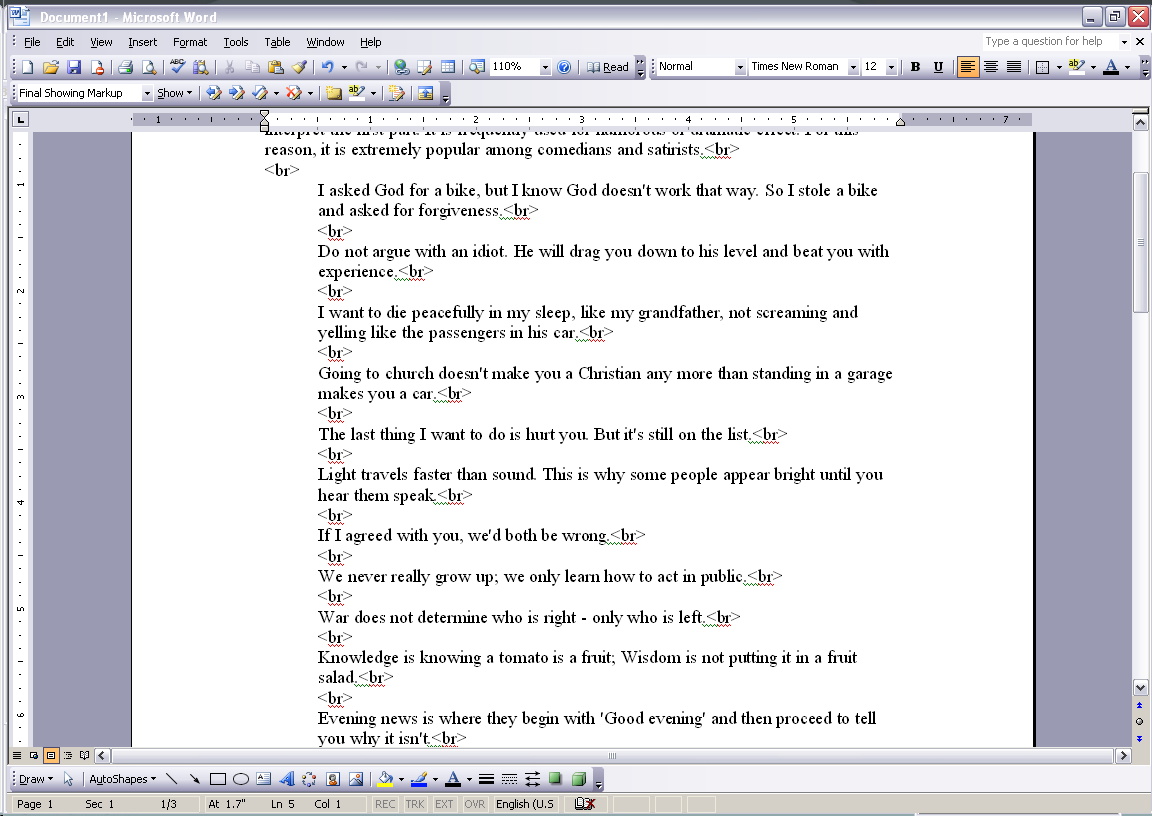This screenshot has height=816, width=1152.
Task: Insert a Text Box
Action: (264, 779)
